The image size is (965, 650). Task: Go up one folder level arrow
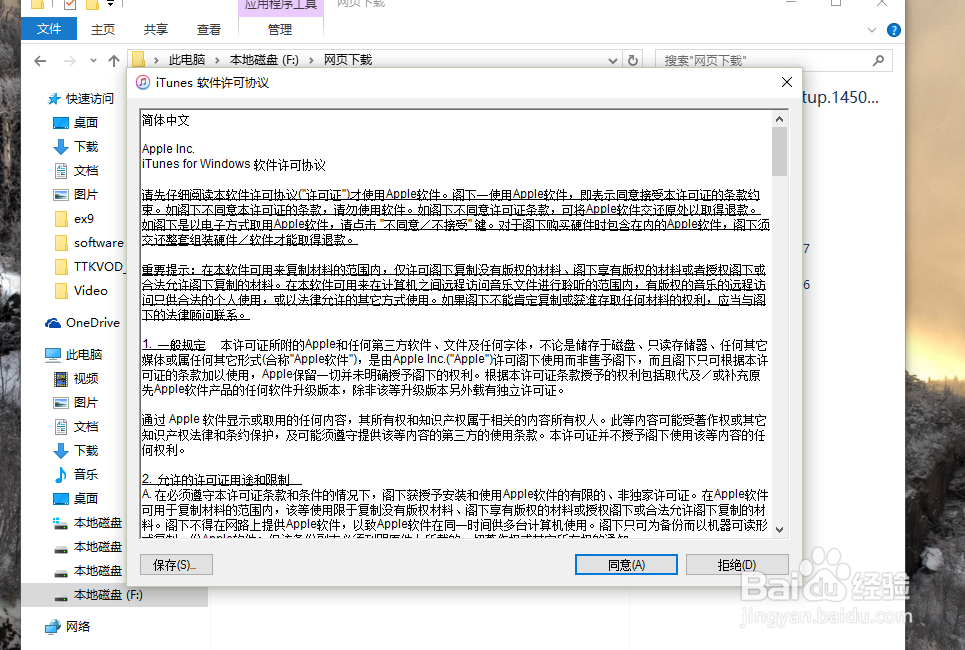click(114, 60)
